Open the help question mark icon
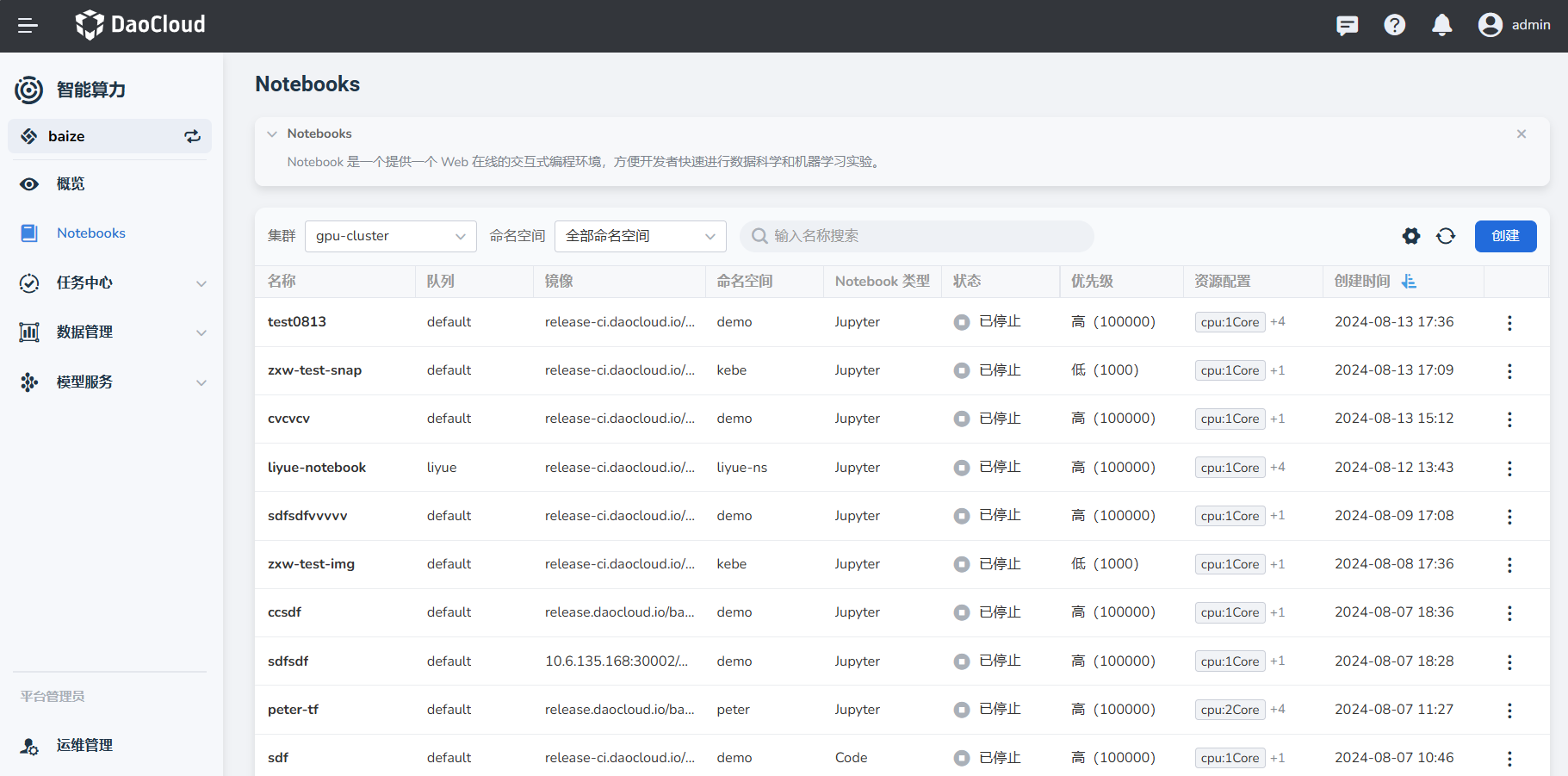1568x776 pixels. click(1394, 26)
